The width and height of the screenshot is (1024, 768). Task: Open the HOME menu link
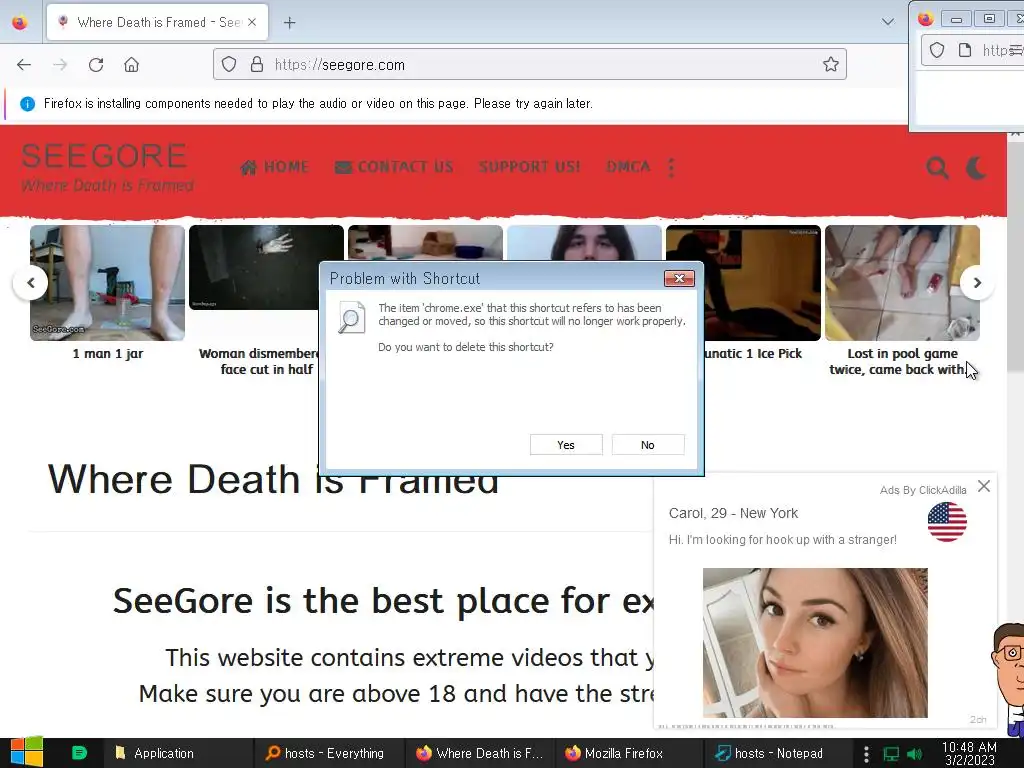tap(275, 167)
